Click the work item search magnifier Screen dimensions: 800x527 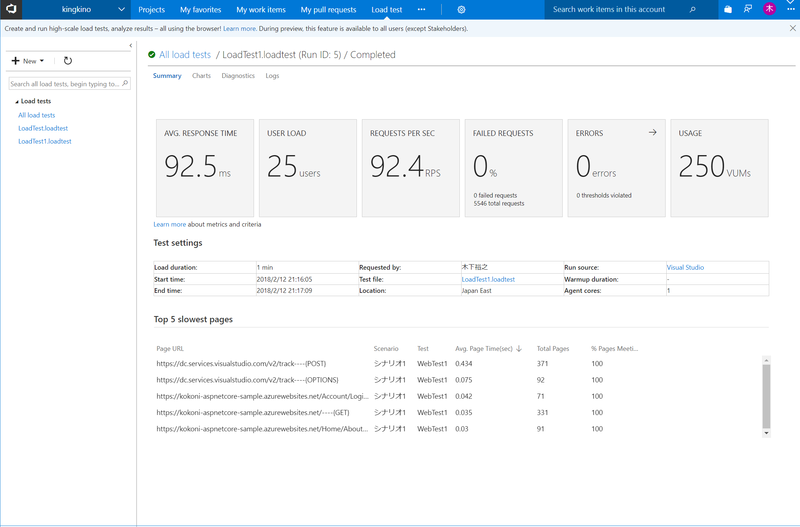(692, 10)
